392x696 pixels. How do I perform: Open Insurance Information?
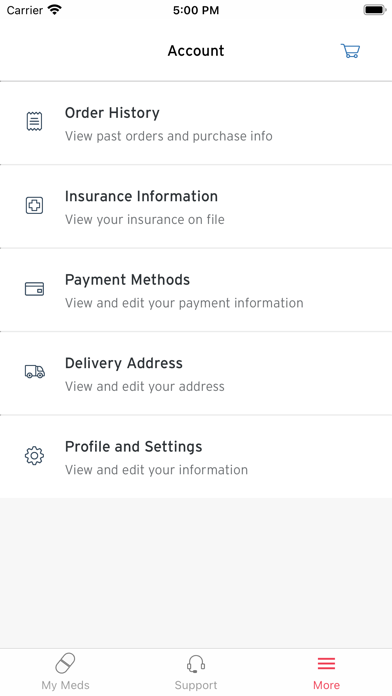coord(196,207)
